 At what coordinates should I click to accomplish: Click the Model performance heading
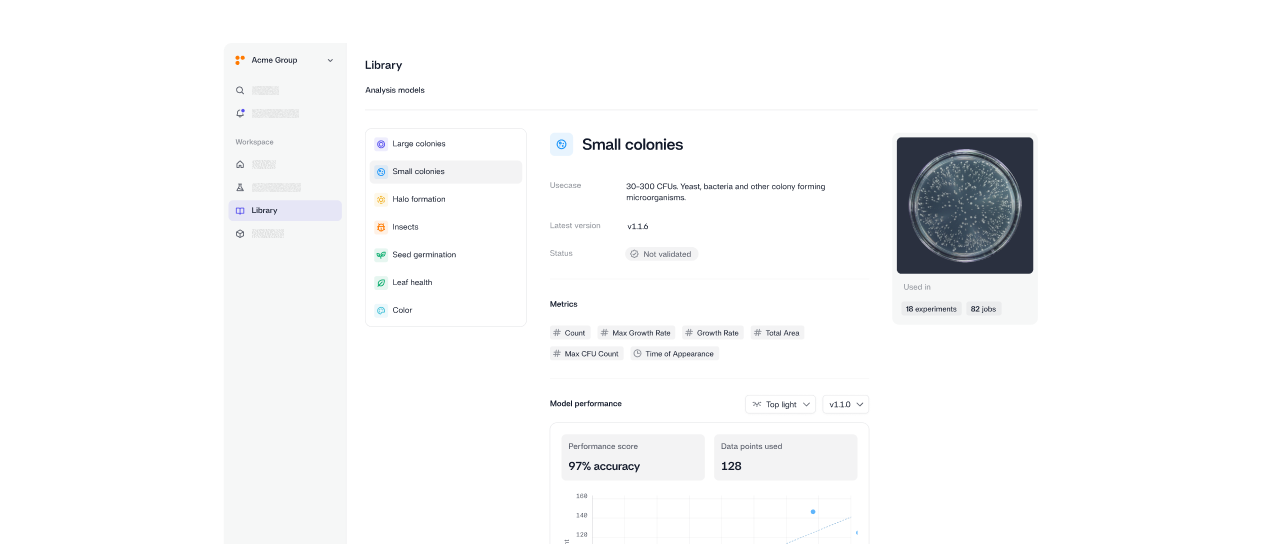[586, 404]
